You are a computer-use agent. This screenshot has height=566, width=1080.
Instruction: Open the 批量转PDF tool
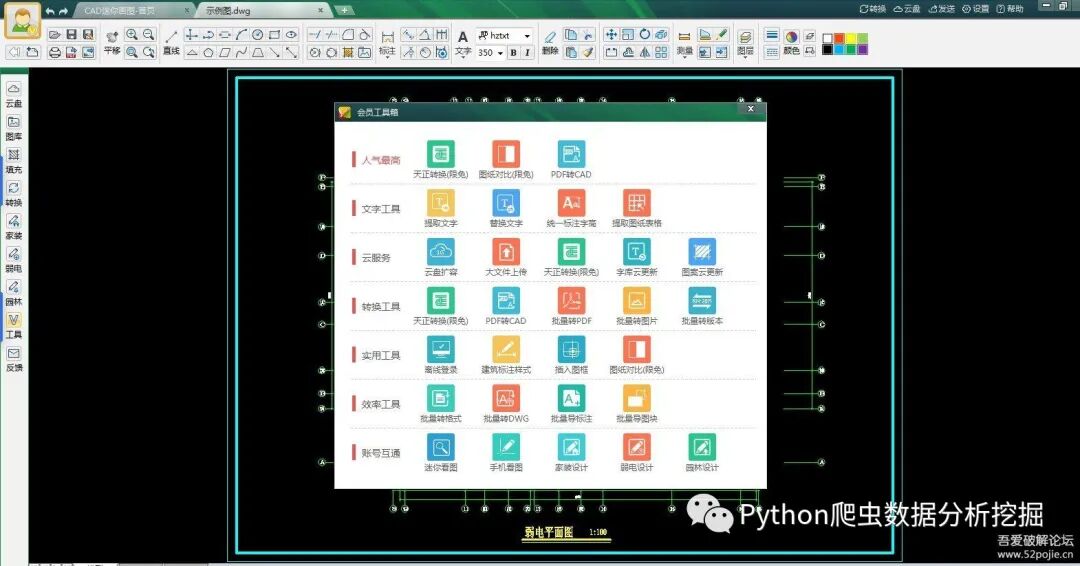[571, 306]
